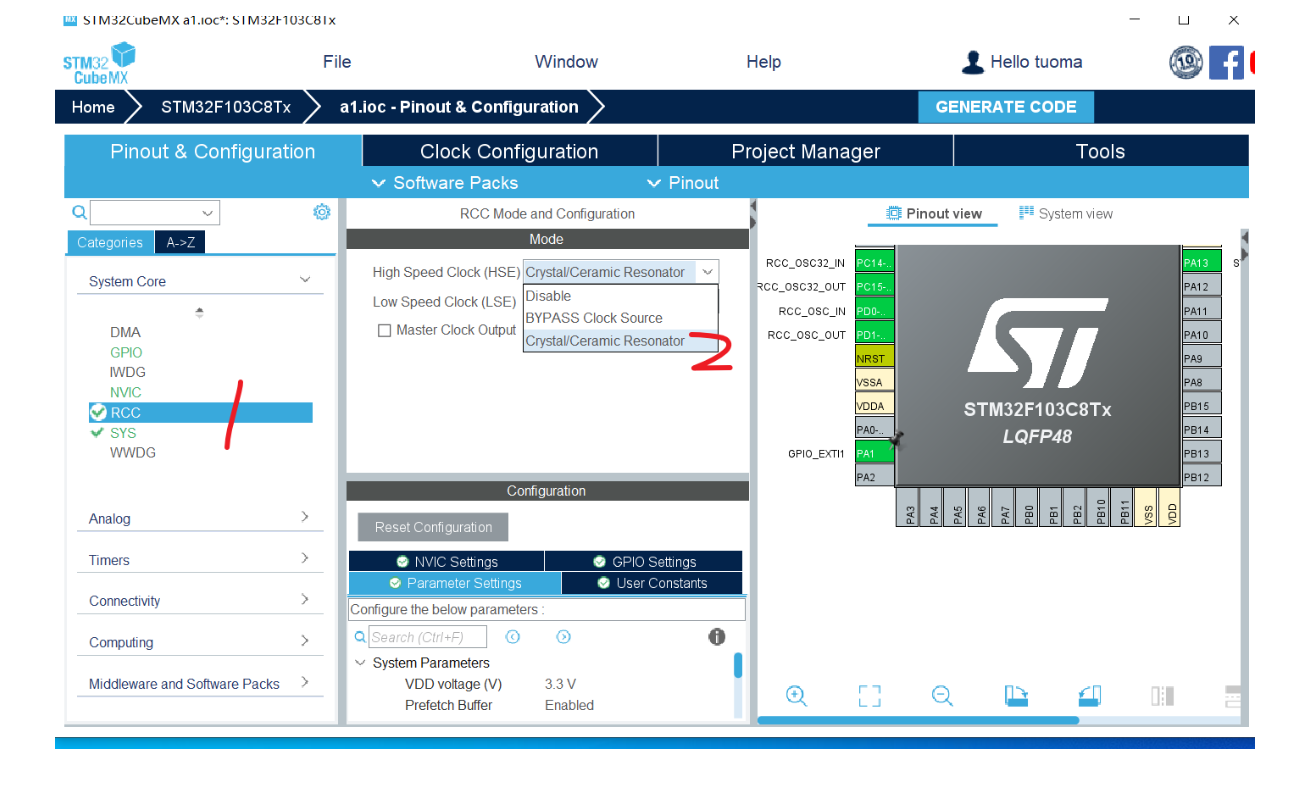
Task: Click the parameter search magnifier icon
Action: 360,637
